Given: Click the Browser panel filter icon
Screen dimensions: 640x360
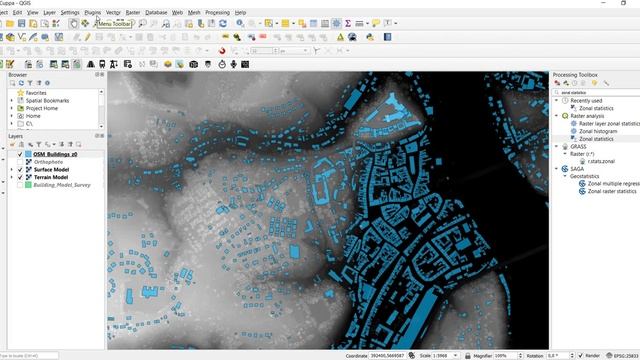Looking at the screenshot, I should click(30, 83).
